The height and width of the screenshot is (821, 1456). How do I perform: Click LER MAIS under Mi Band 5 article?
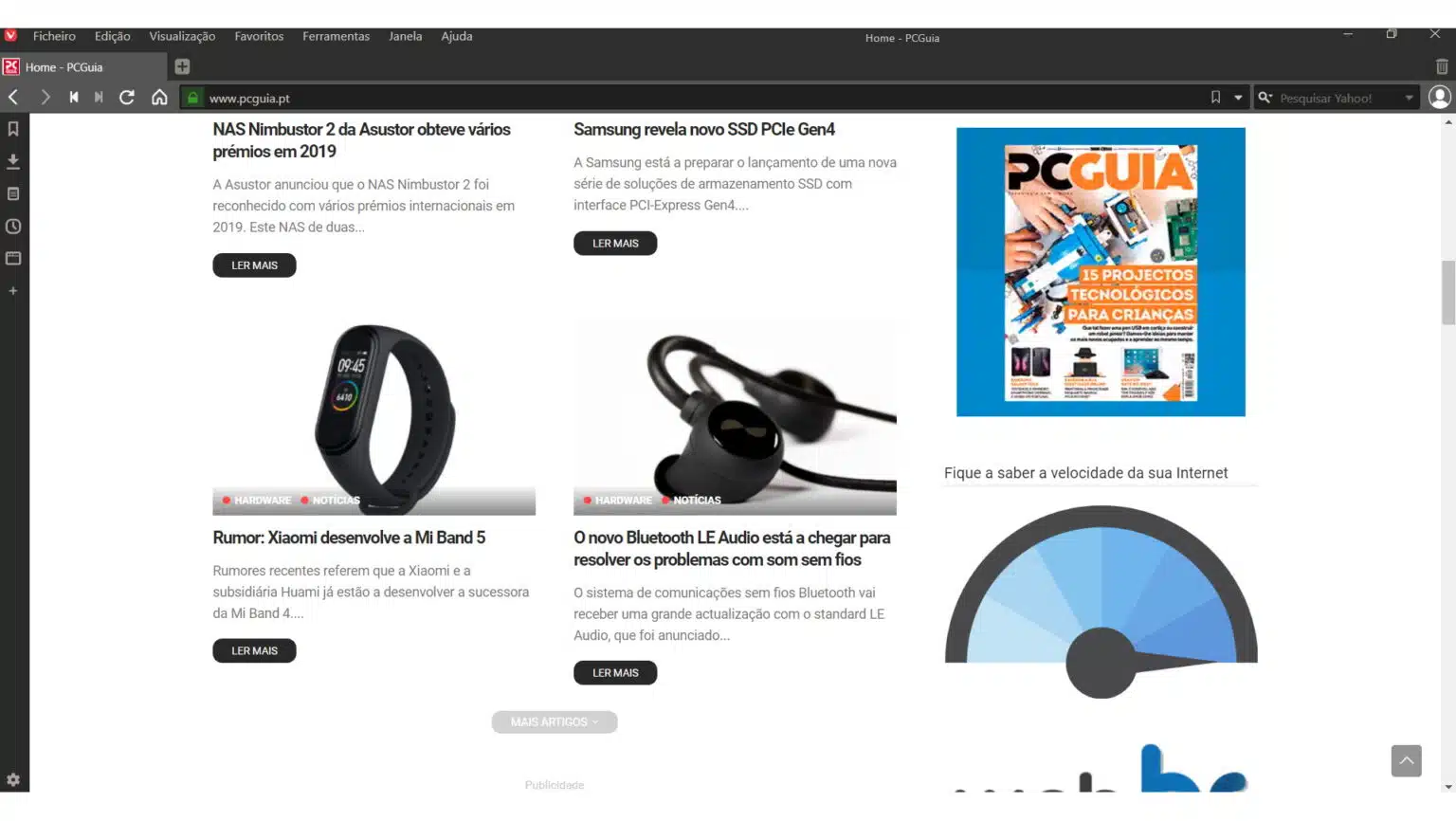pyautogui.click(x=254, y=651)
